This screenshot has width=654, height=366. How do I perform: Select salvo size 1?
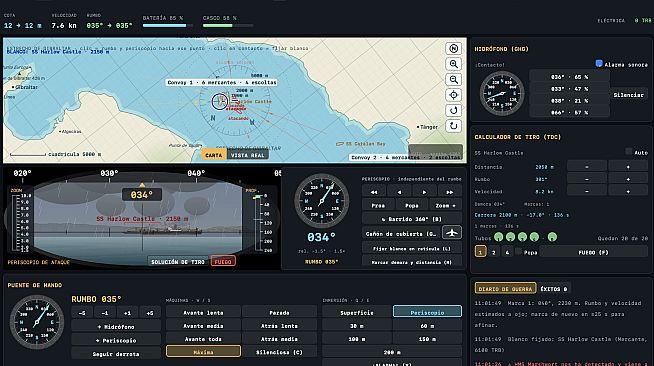click(480, 252)
